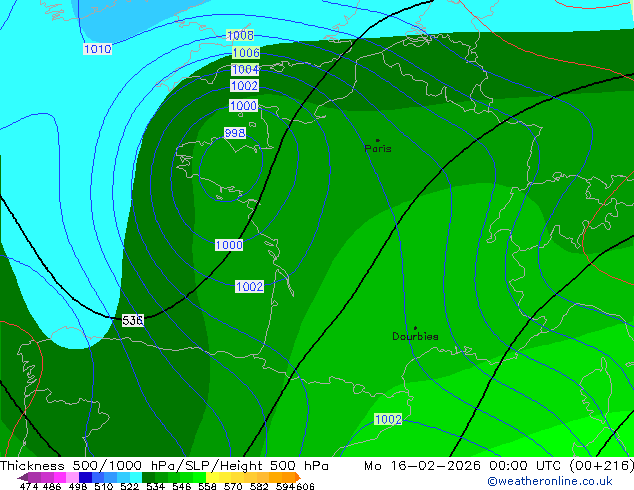Screen dimensions: 634x490
Task: Click the 998 hPa isobar label
Action: coord(235,133)
